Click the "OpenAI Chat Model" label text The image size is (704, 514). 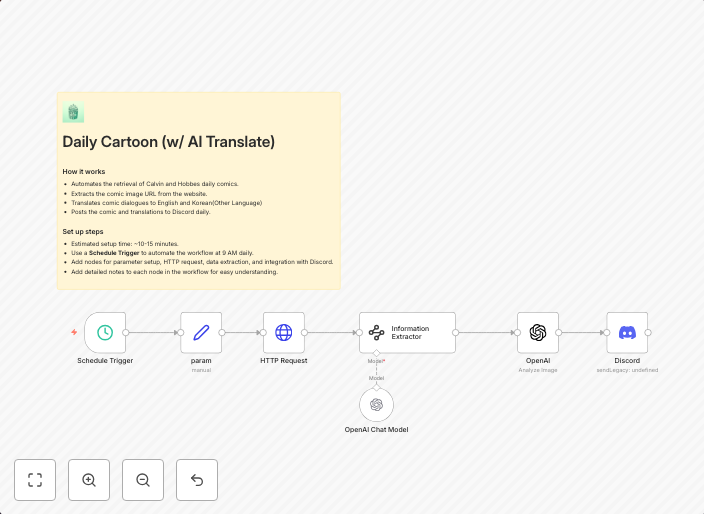pos(376,429)
